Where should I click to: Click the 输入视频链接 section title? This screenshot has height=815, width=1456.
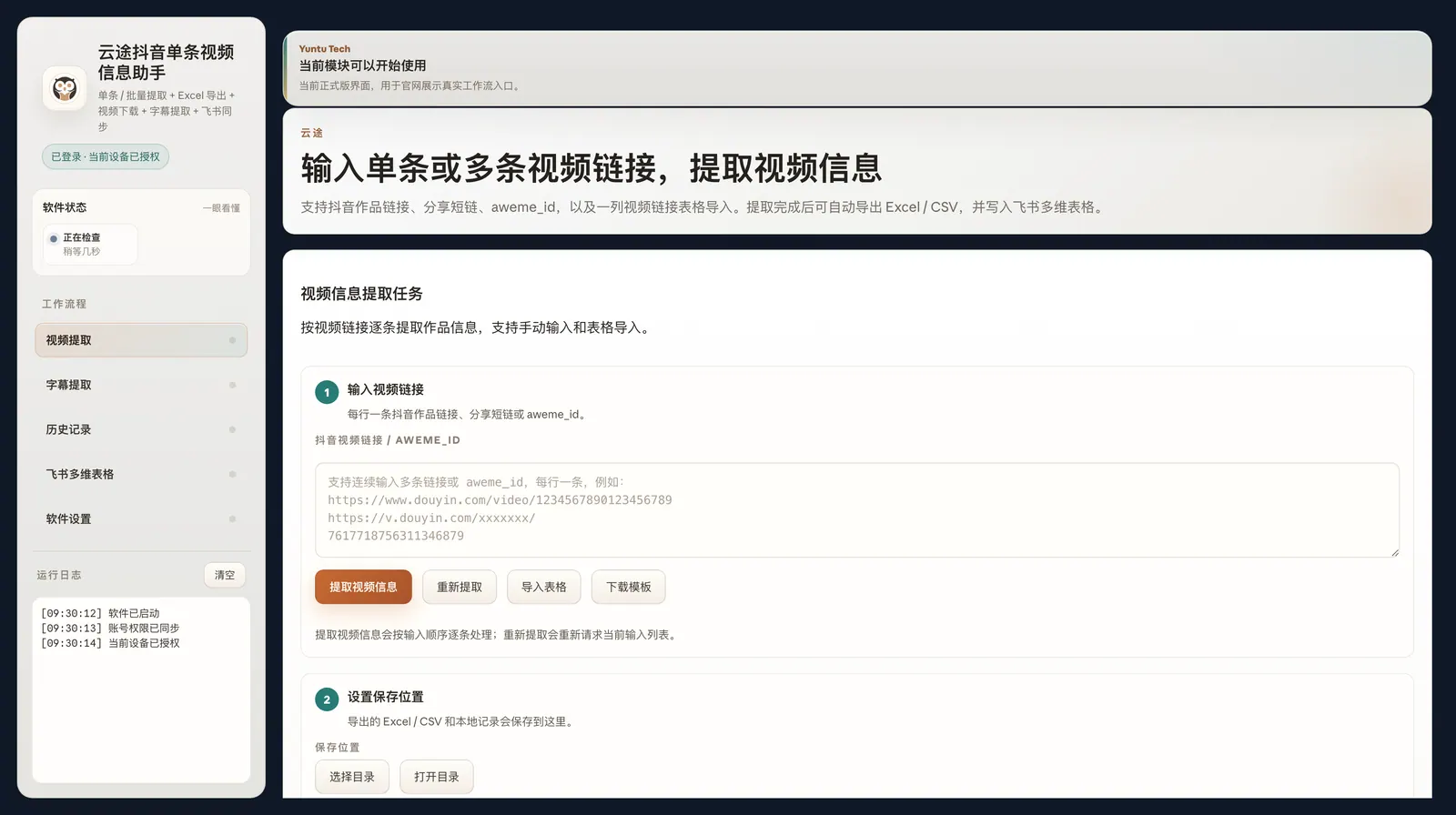386,389
